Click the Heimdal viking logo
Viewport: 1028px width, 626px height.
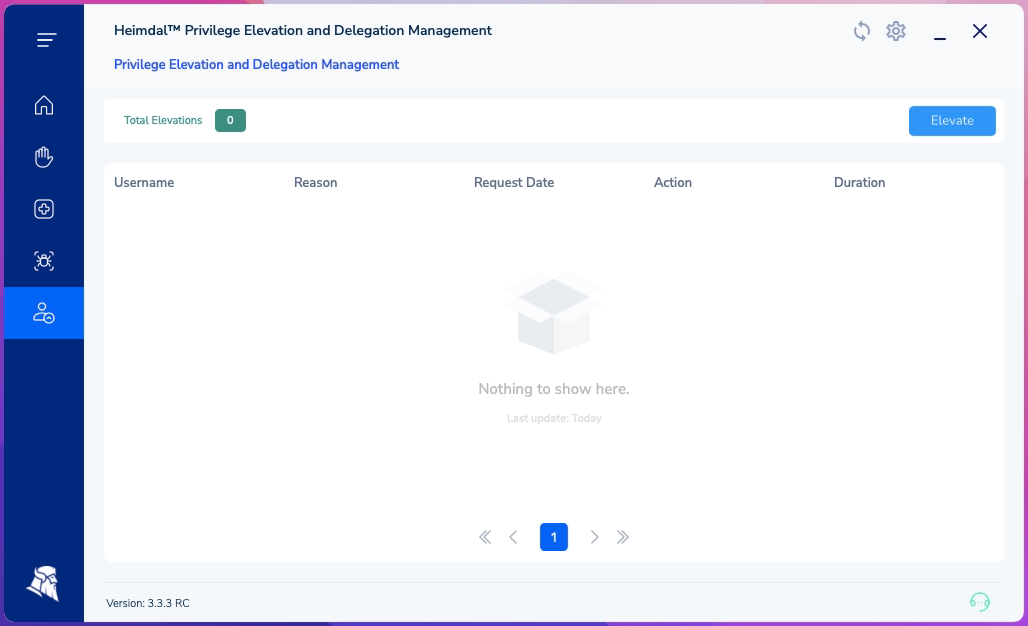[x=43, y=583]
